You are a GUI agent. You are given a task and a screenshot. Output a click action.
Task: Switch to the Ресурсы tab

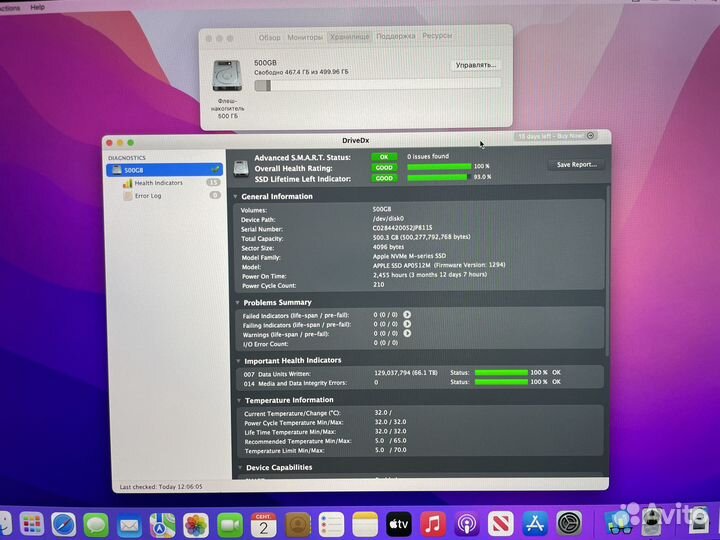tap(437, 35)
